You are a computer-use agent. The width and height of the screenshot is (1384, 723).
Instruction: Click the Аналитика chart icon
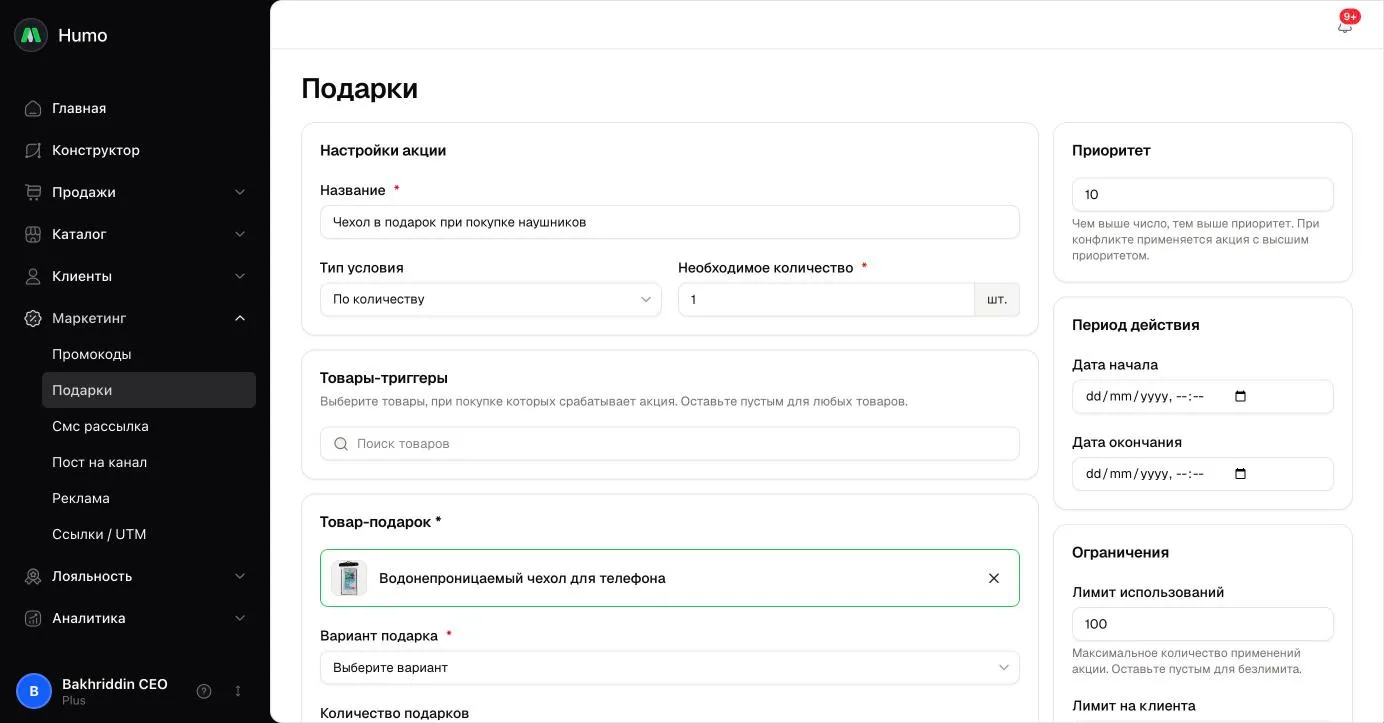coord(33,618)
